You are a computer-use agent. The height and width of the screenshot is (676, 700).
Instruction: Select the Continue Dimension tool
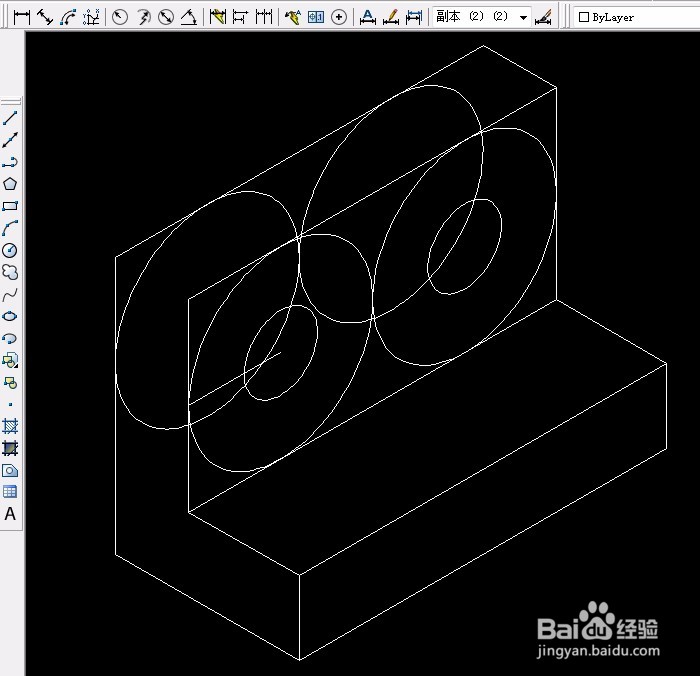coord(264,17)
